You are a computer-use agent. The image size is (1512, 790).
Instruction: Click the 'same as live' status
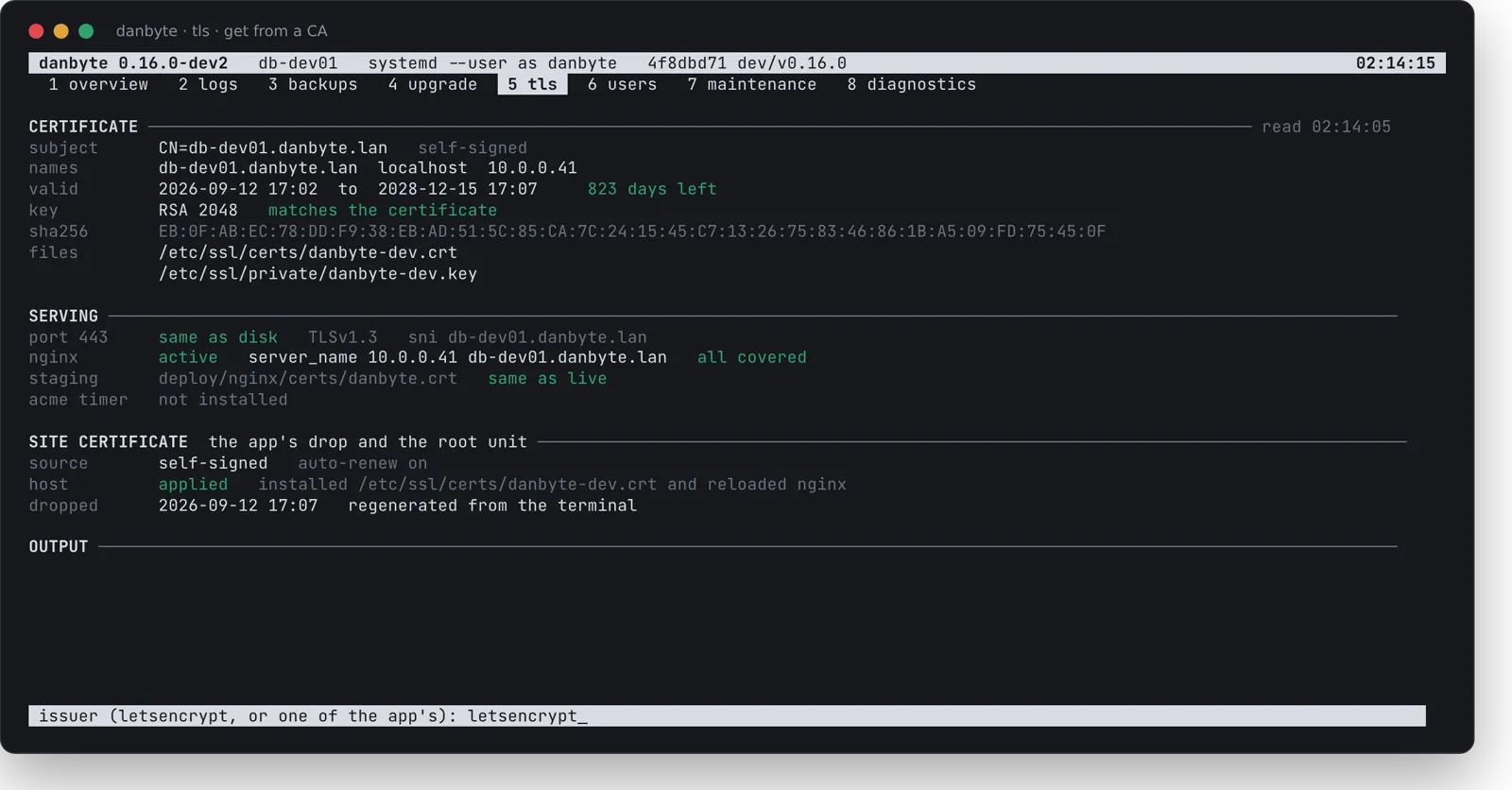[547, 378]
